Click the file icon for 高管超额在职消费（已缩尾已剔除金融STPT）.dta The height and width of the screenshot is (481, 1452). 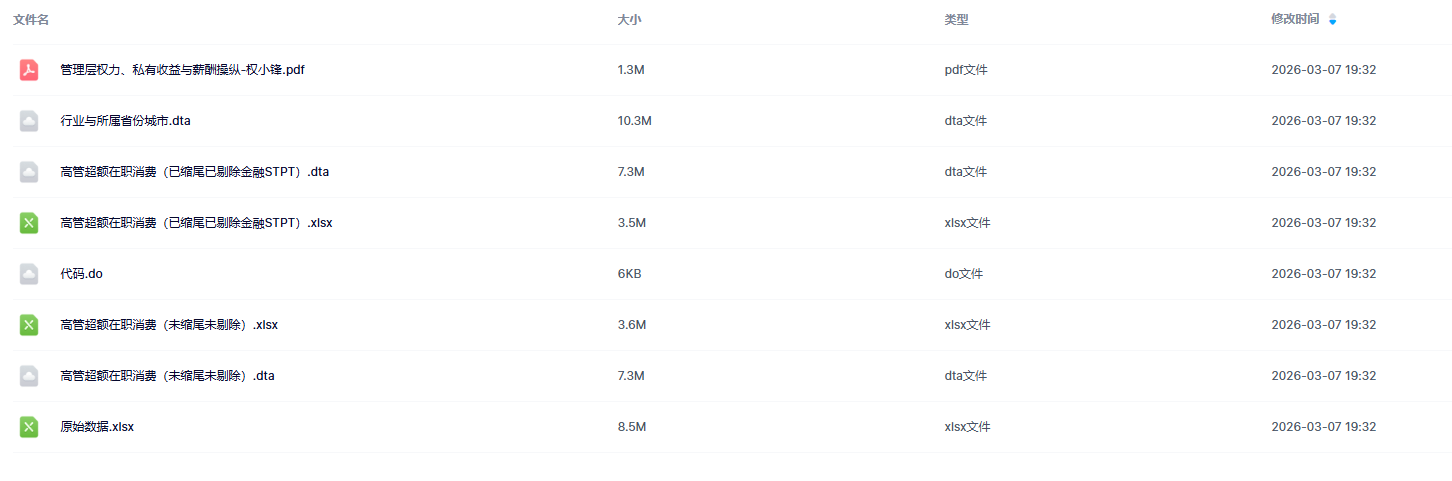pyautogui.click(x=29, y=172)
